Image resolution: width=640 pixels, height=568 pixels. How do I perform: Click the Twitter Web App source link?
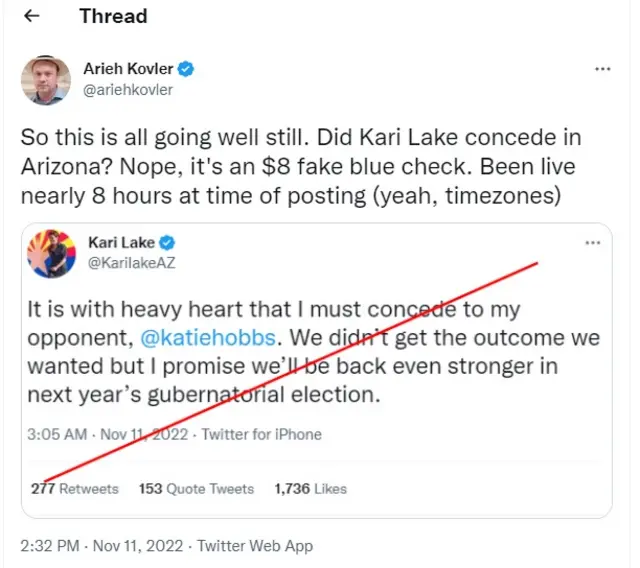[x=255, y=546]
